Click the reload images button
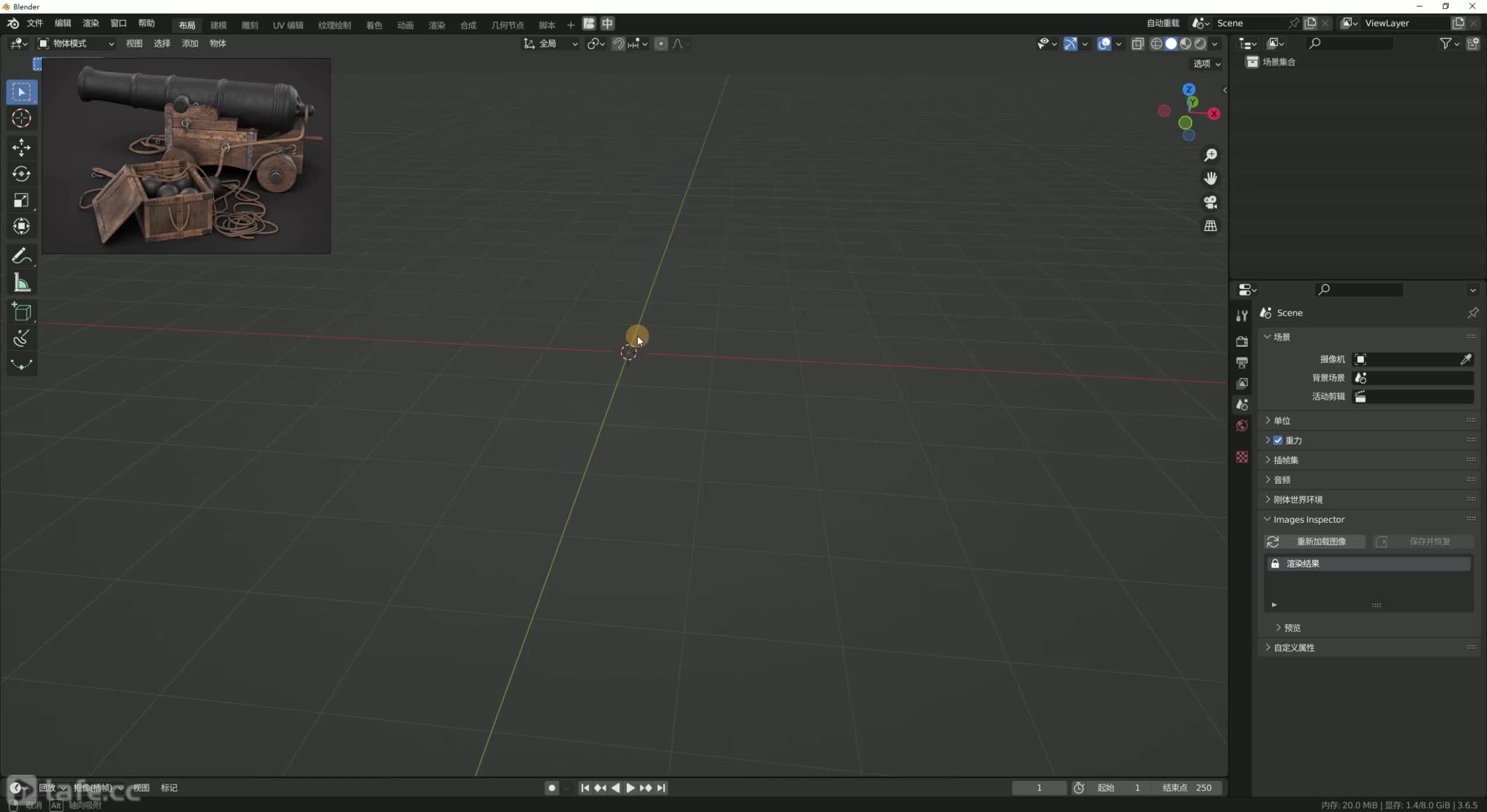1487x812 pixels. click(1314, 542)
